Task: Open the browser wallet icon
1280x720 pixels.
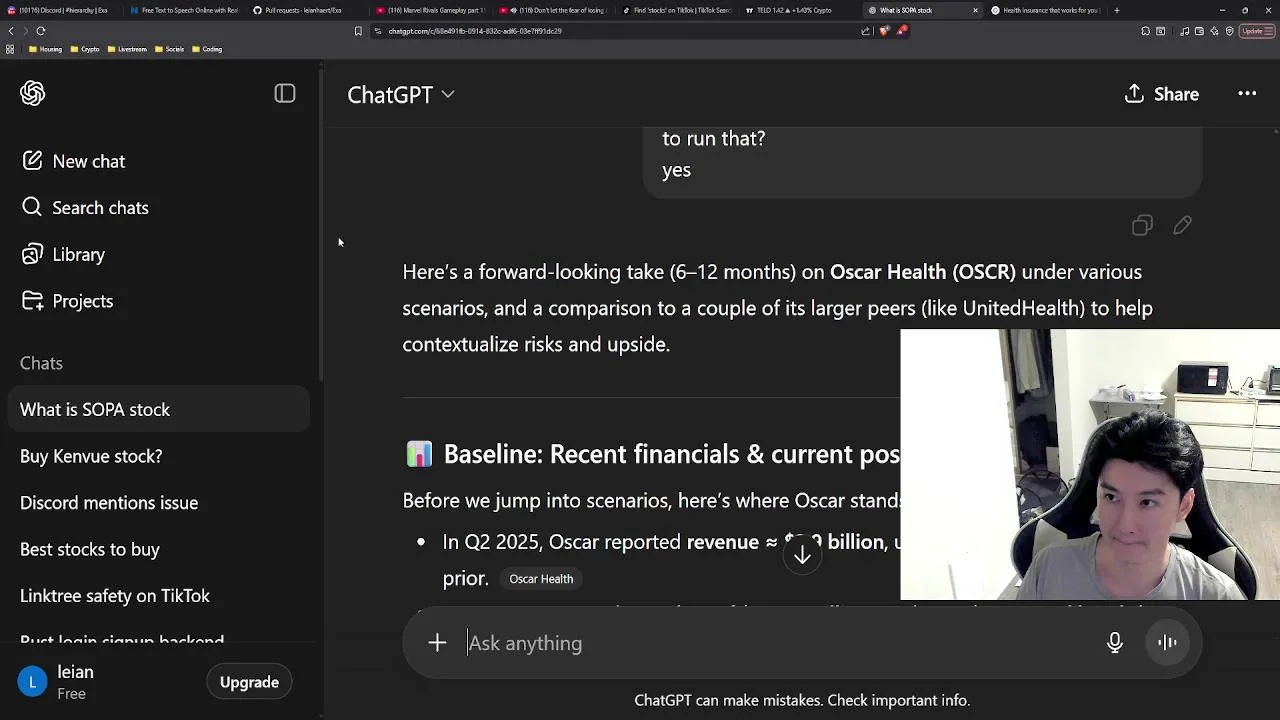Action: tap(1199, 31)
